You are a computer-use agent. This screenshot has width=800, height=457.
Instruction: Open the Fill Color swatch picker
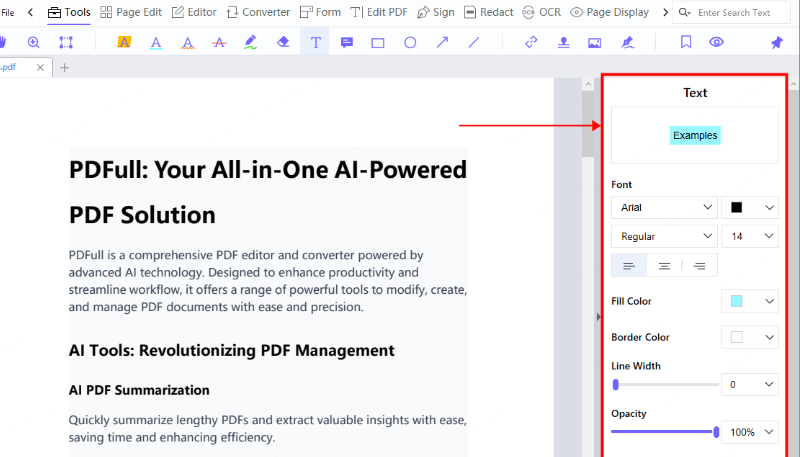pyautogui.click(x=750, y=301)
